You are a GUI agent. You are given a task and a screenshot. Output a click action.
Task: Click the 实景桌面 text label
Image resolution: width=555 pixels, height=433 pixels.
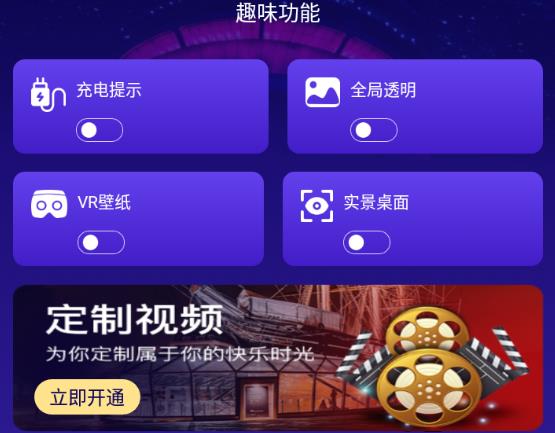[x=376, y=202]
